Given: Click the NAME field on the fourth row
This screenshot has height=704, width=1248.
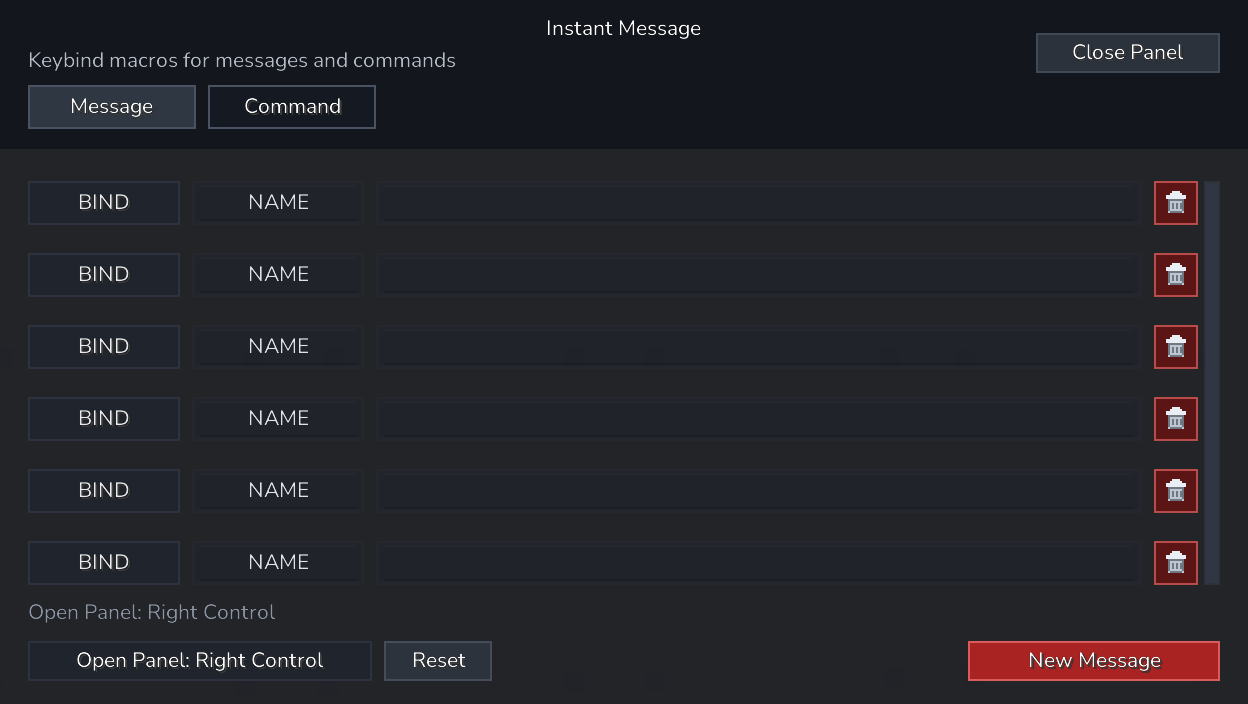Looking at the screenshot, I should pyautogui.click(x=278, y=419).
